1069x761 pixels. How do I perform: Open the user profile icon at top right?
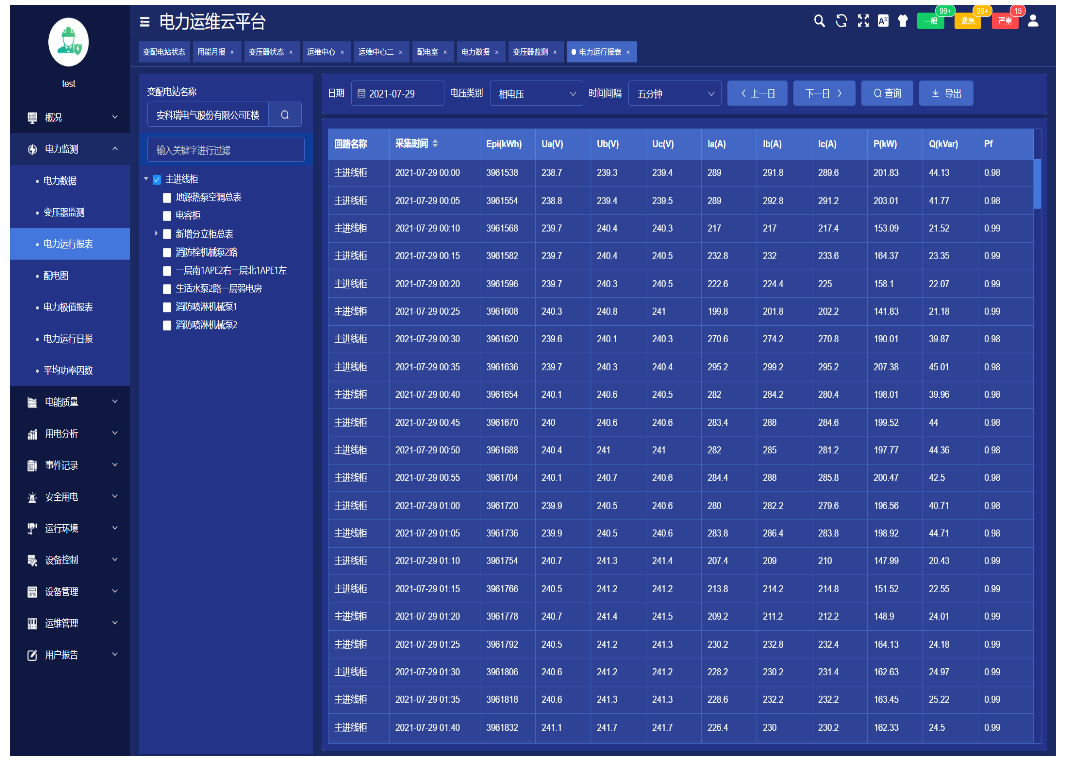point(1033,21)
